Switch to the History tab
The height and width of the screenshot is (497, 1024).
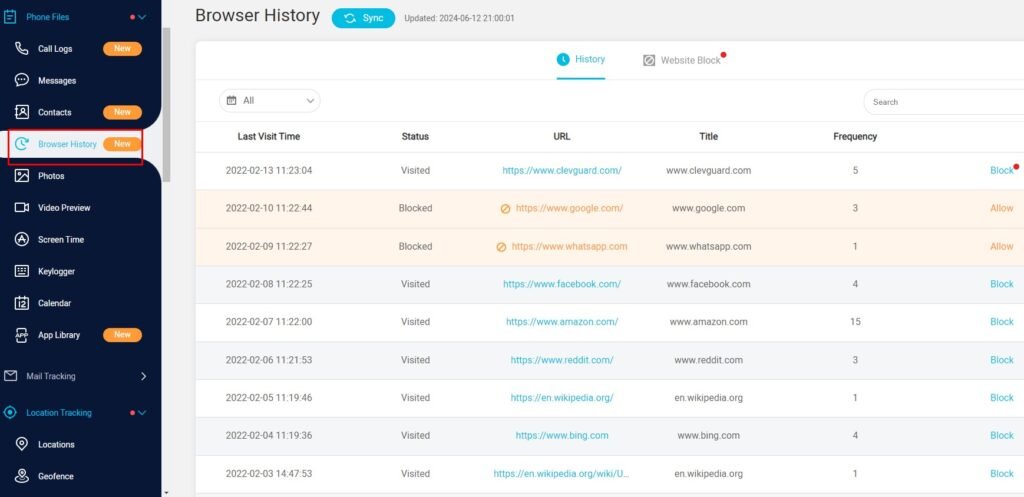581,59
